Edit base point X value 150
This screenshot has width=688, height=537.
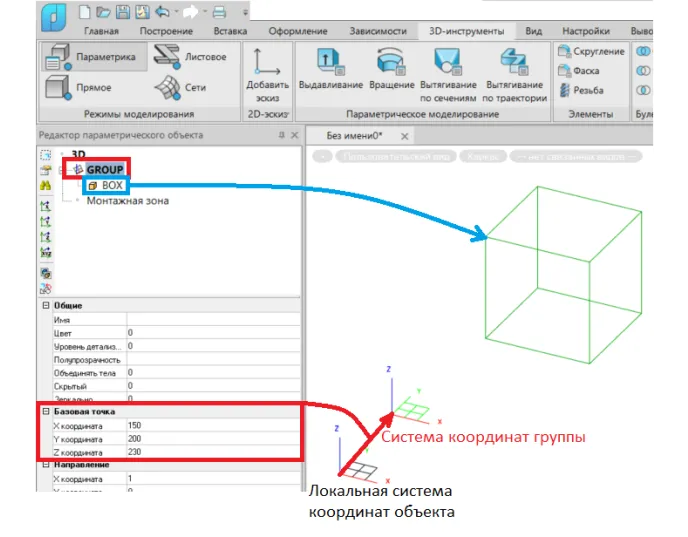coord(213,425)
